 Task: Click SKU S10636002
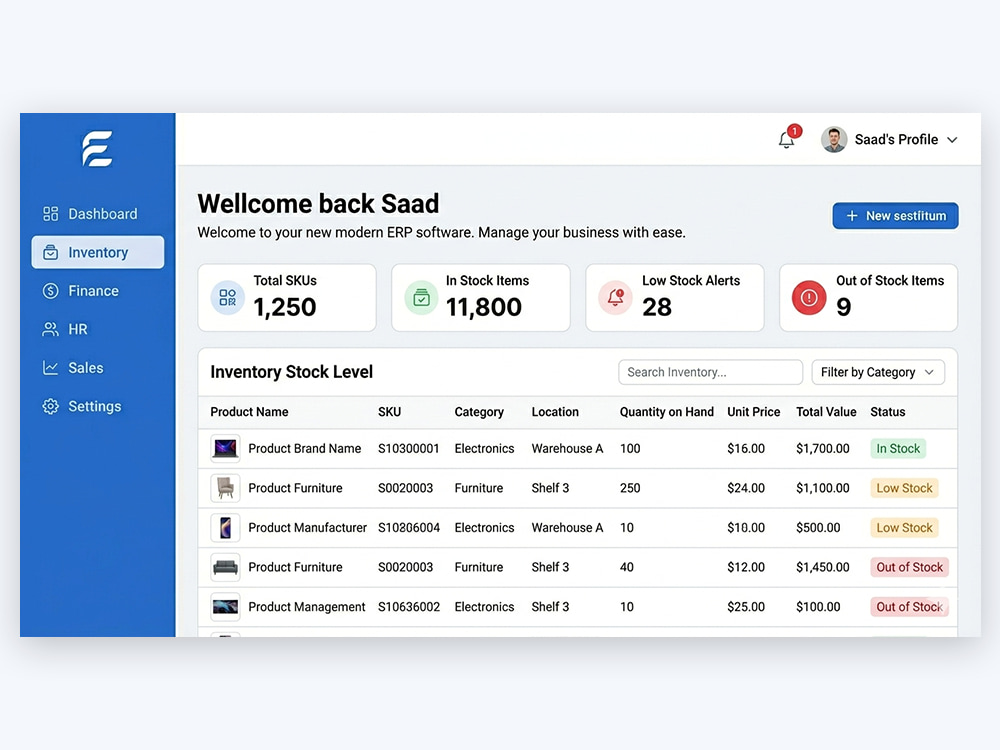coord(409,607)
